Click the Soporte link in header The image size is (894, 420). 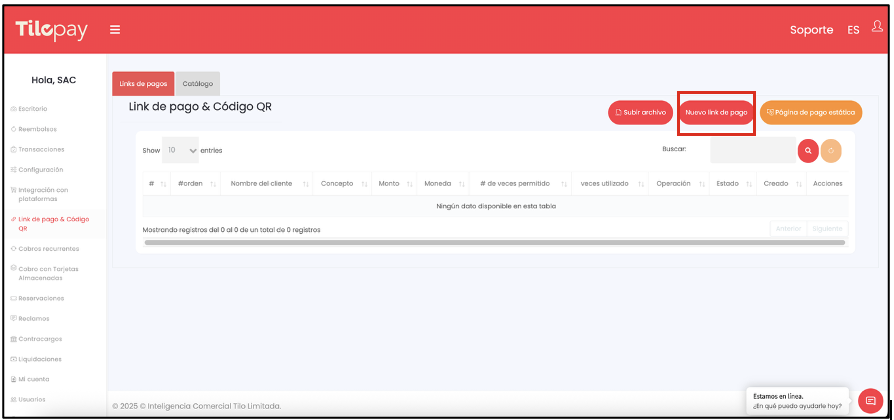pyautogui.click(x=811, y=30)
